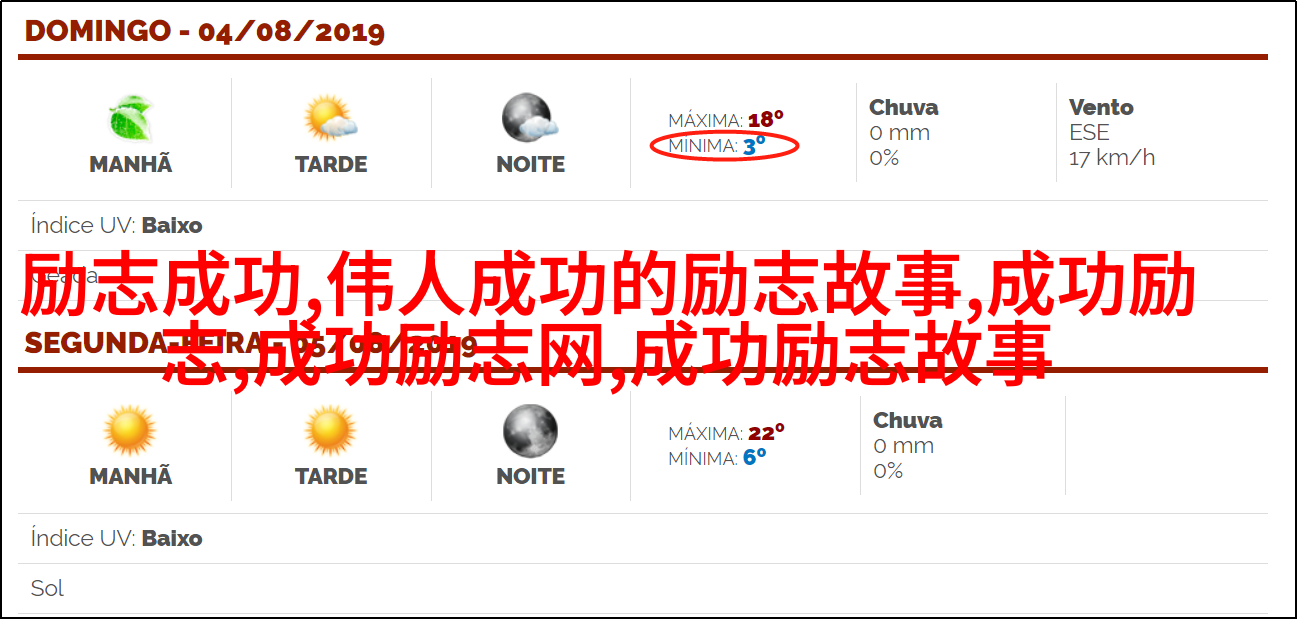The height and width of the screenshot is (620, 1299).
Task: Click Monday's night moon icon
Action: (x=530, y=431)
